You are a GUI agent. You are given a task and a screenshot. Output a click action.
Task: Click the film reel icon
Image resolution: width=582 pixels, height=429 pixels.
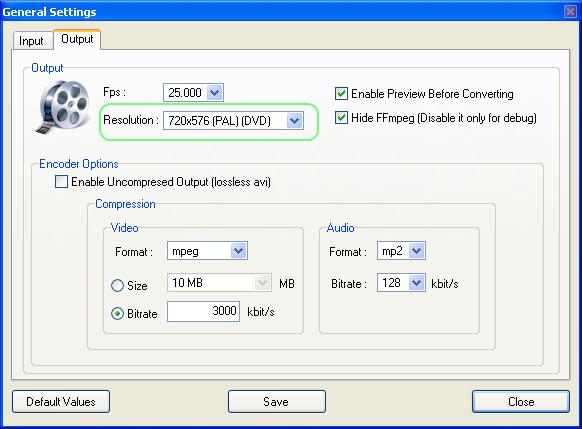click(x=62, y=106)
